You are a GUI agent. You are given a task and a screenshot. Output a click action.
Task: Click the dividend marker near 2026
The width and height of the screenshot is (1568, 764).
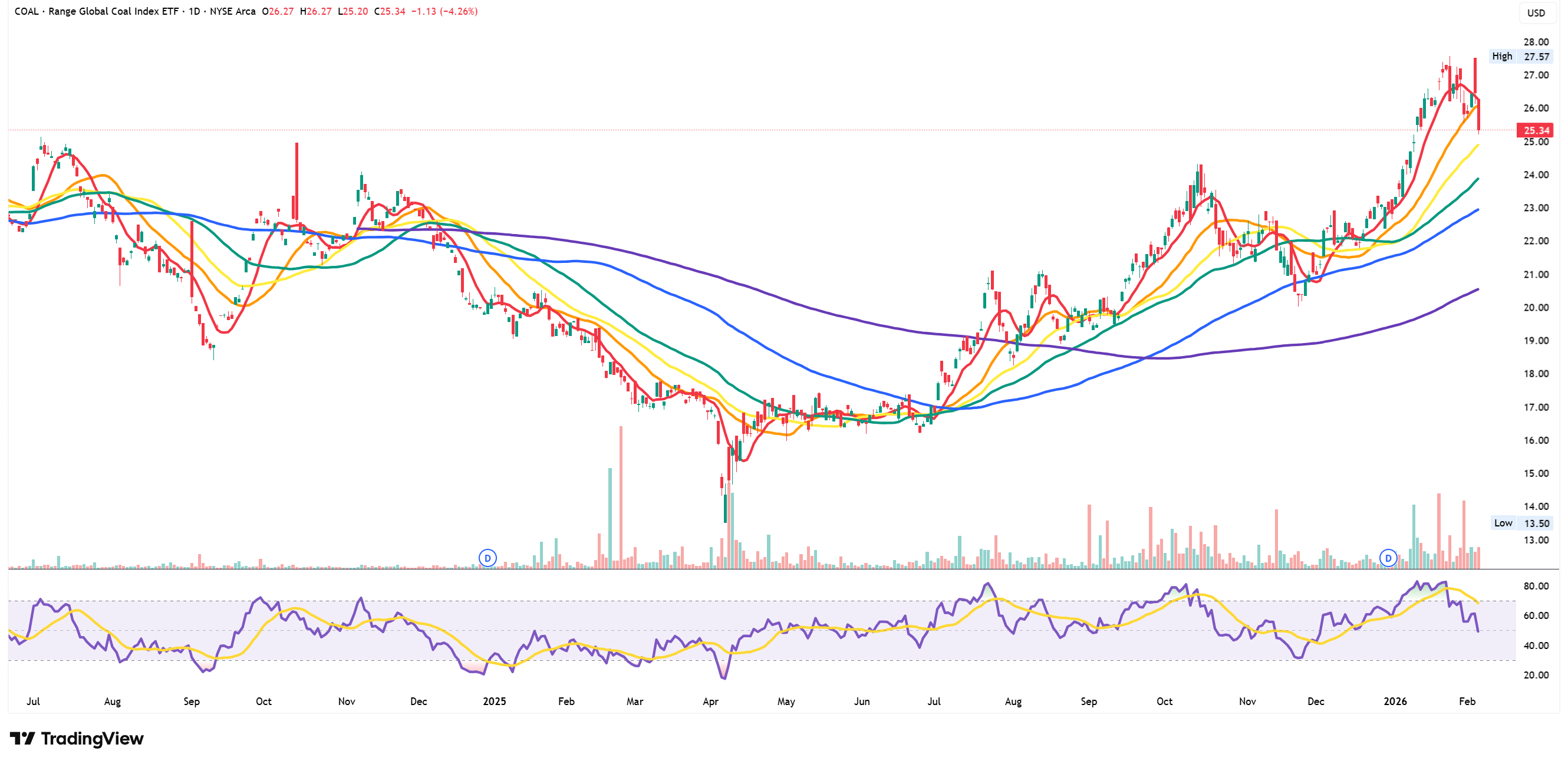pyautogui.click(x=1388, y=558)
